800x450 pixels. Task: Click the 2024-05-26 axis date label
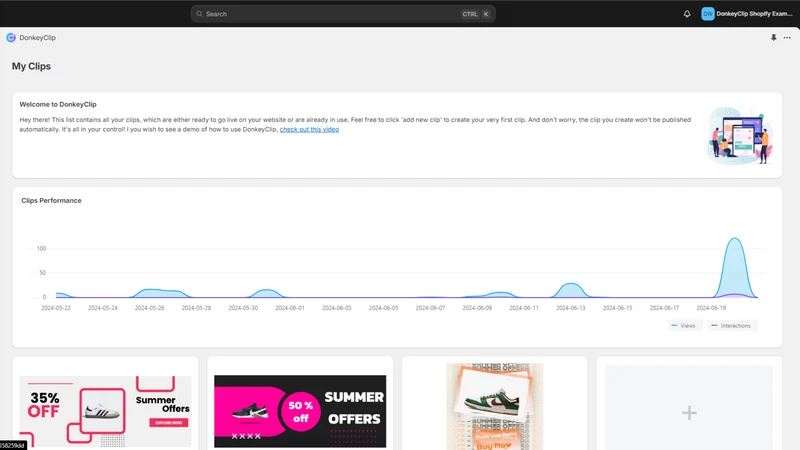point(149,308)
